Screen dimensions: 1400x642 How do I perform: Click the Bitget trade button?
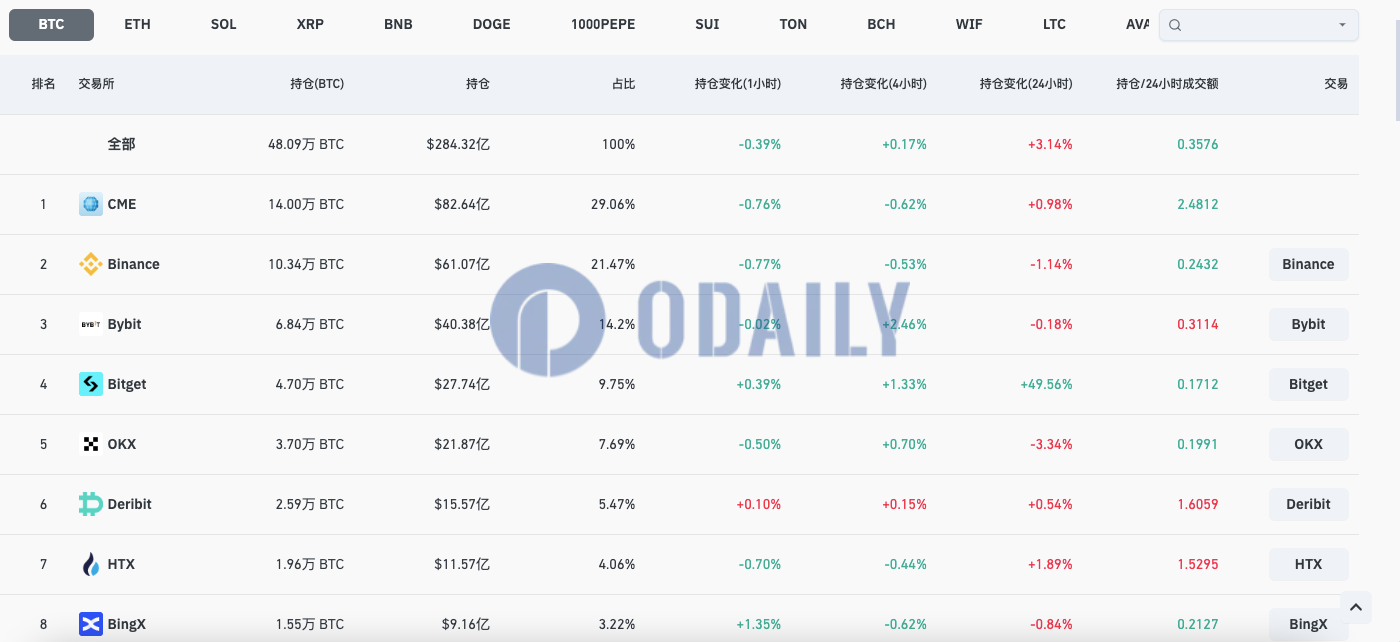[x=1308, y=384]
